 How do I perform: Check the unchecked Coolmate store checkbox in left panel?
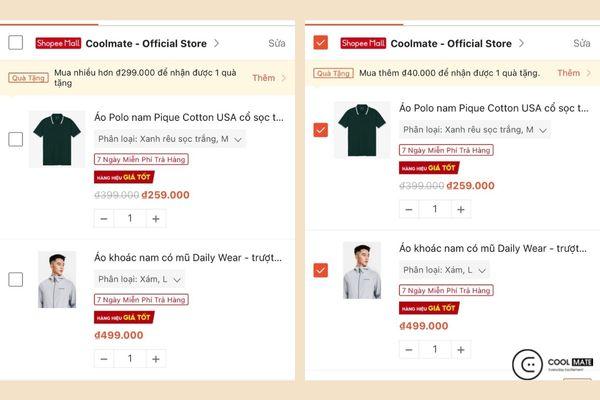click(15, 43)
